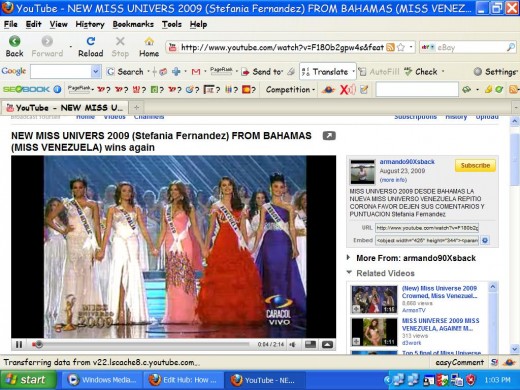520x390 pixels.
Task: Click the video progress seek bar
Action: point(141,345)
